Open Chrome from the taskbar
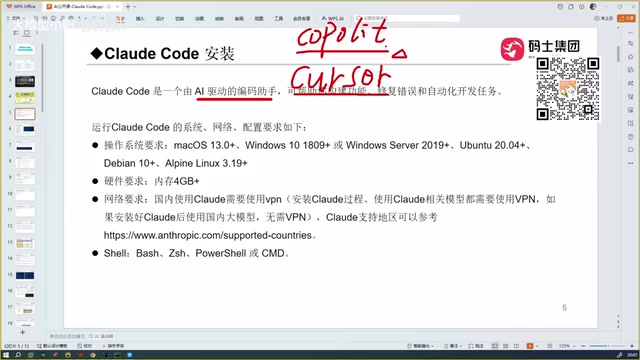The width and height of the screenshot is (640, 360). point(93,355)
